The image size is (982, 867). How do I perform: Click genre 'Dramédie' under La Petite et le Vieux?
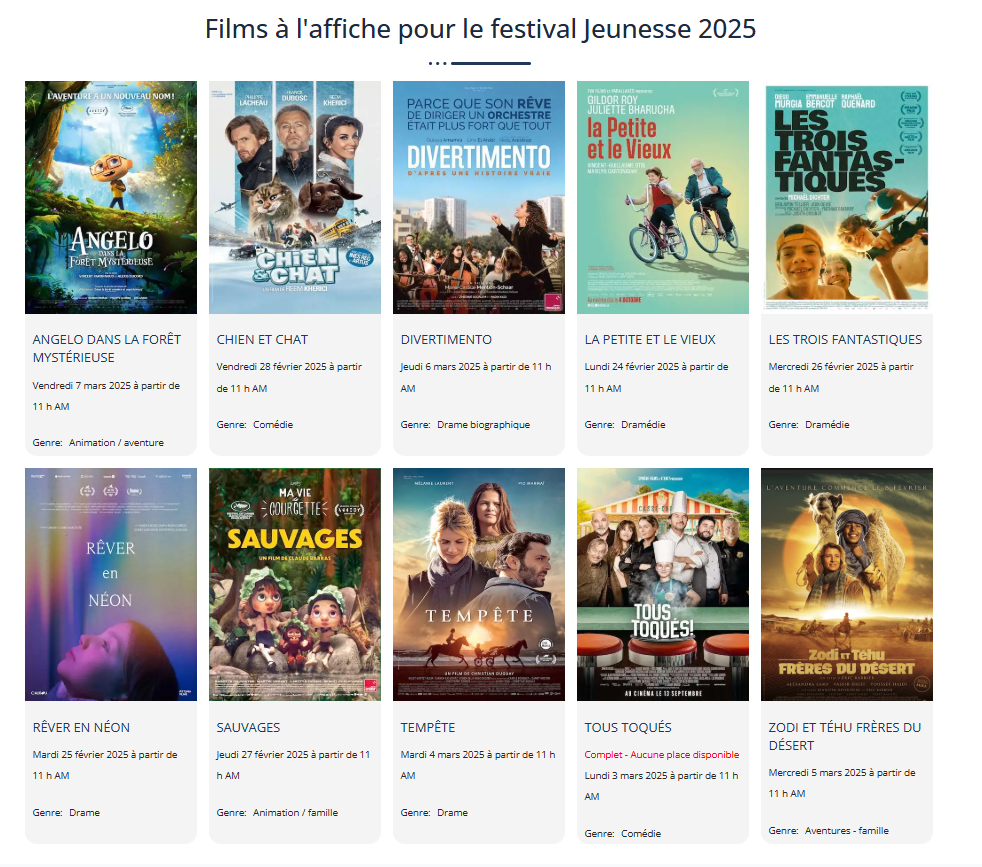pyautogui.click(x=643, y=425)
